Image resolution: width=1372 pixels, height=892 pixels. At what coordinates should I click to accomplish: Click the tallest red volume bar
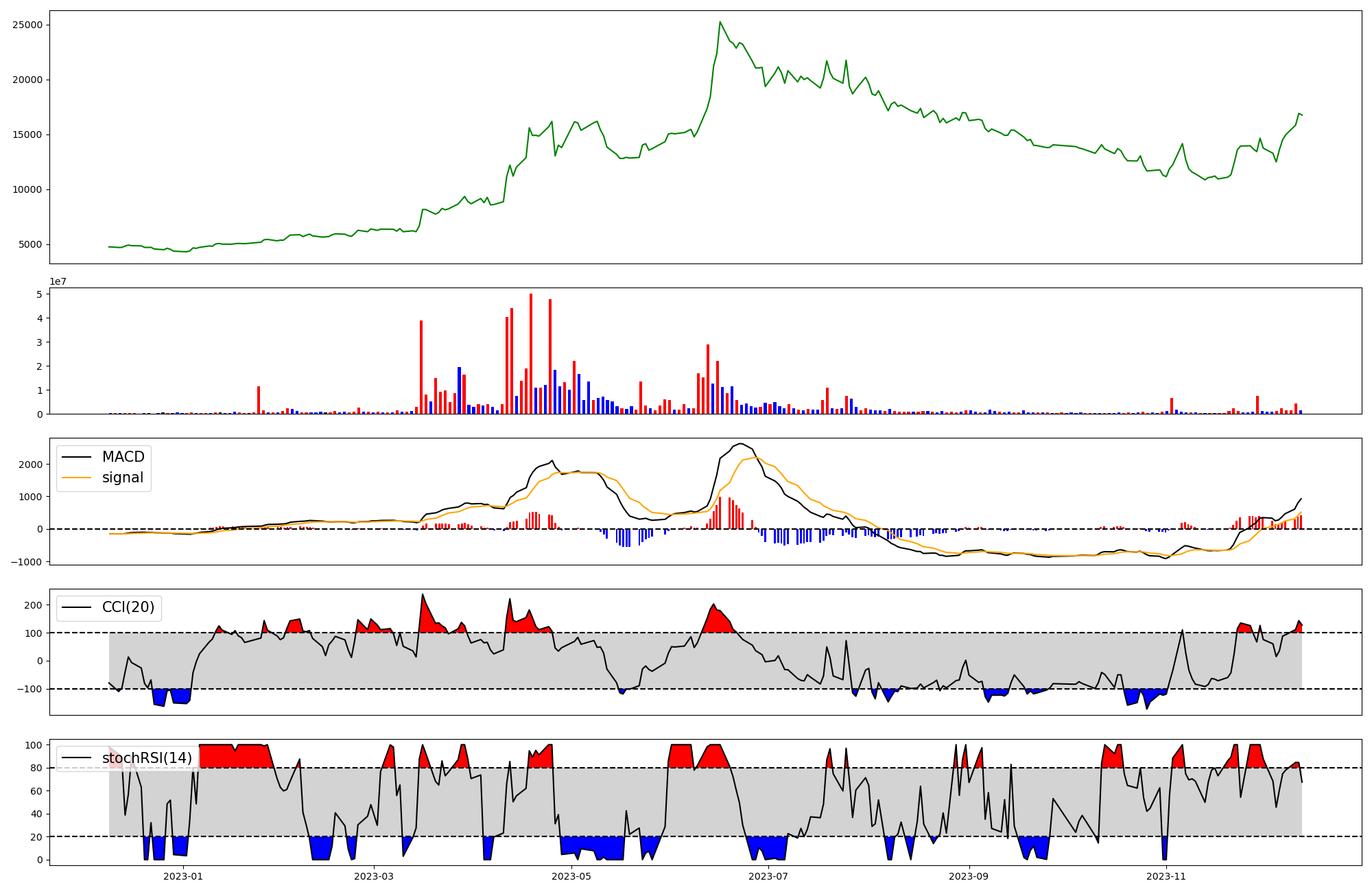point(531,354)
